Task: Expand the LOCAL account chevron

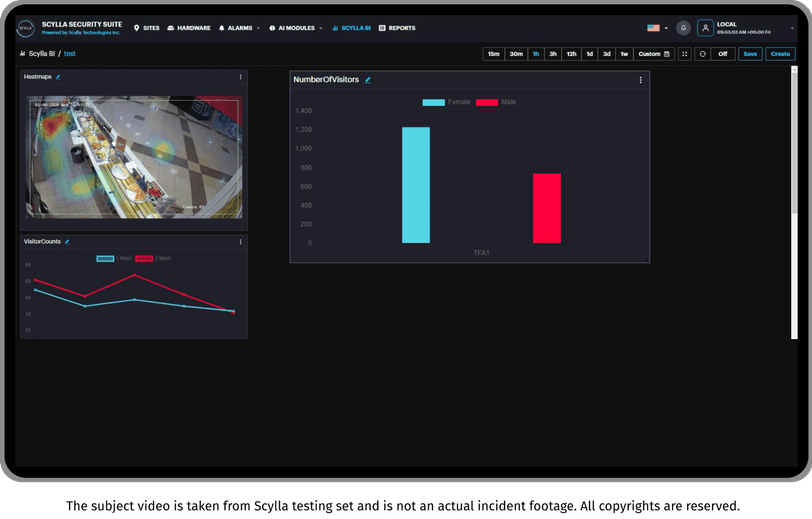Action: pyautogui.click(x=792, y=28)
